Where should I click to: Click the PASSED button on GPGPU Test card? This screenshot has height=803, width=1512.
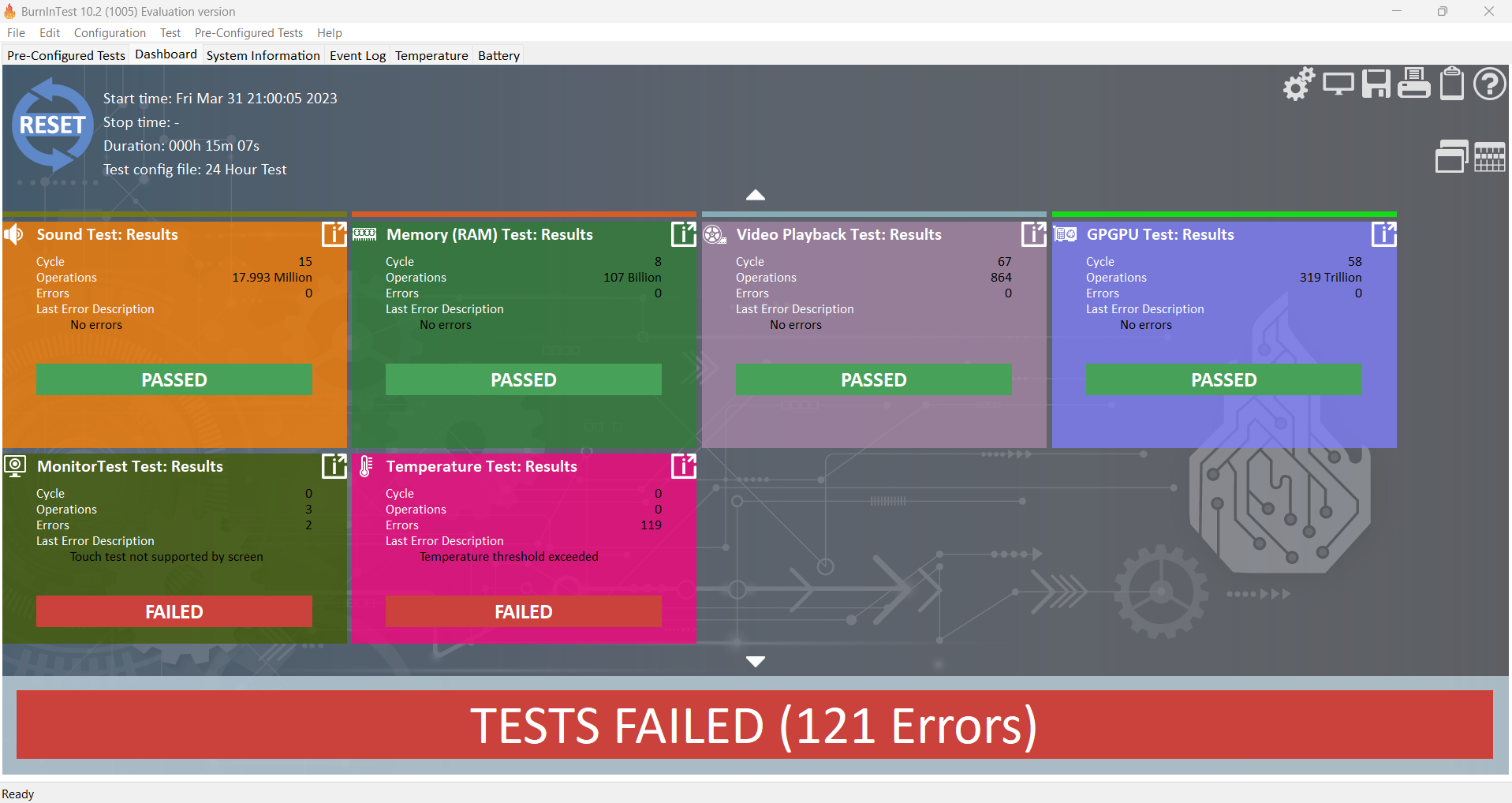pos(1224,379)
